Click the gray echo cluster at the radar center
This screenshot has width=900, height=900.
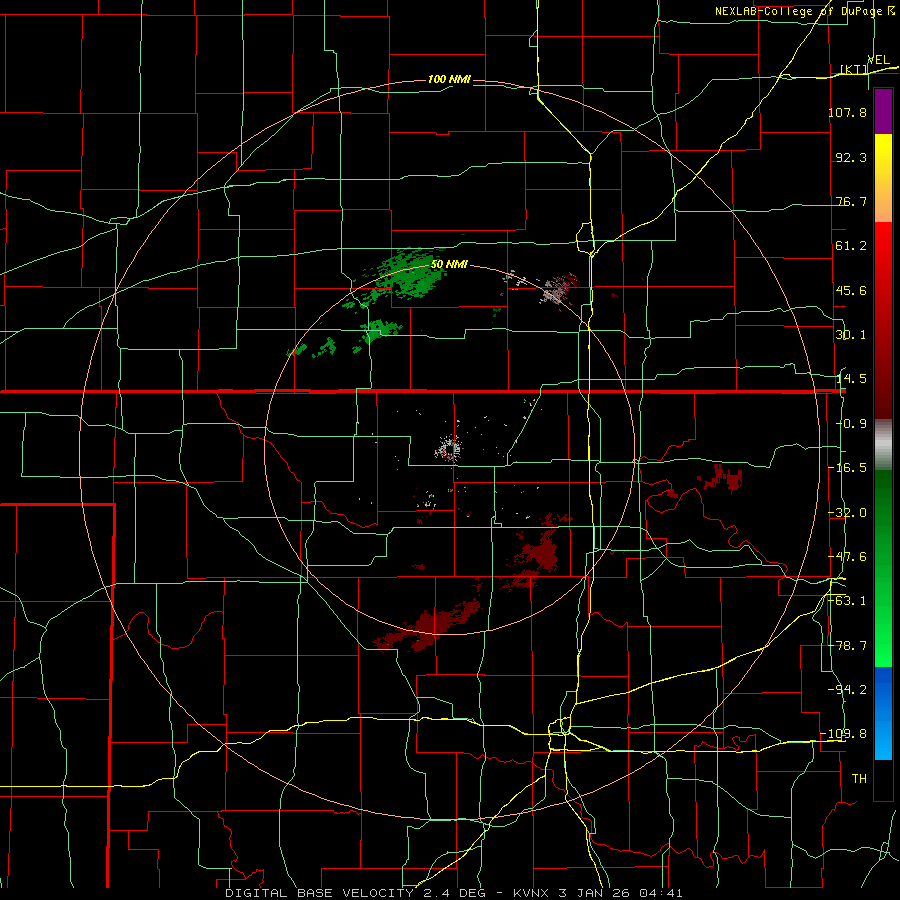point(448,449)
